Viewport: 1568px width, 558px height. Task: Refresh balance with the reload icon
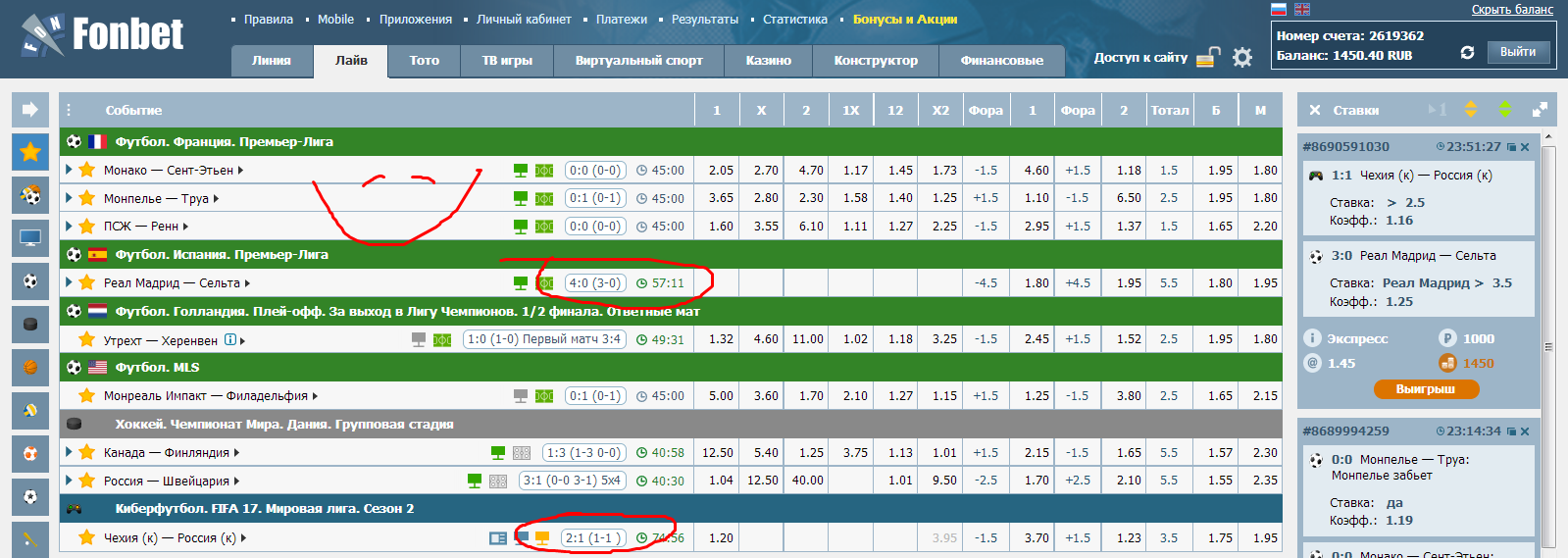click(x=1467, y=52)
